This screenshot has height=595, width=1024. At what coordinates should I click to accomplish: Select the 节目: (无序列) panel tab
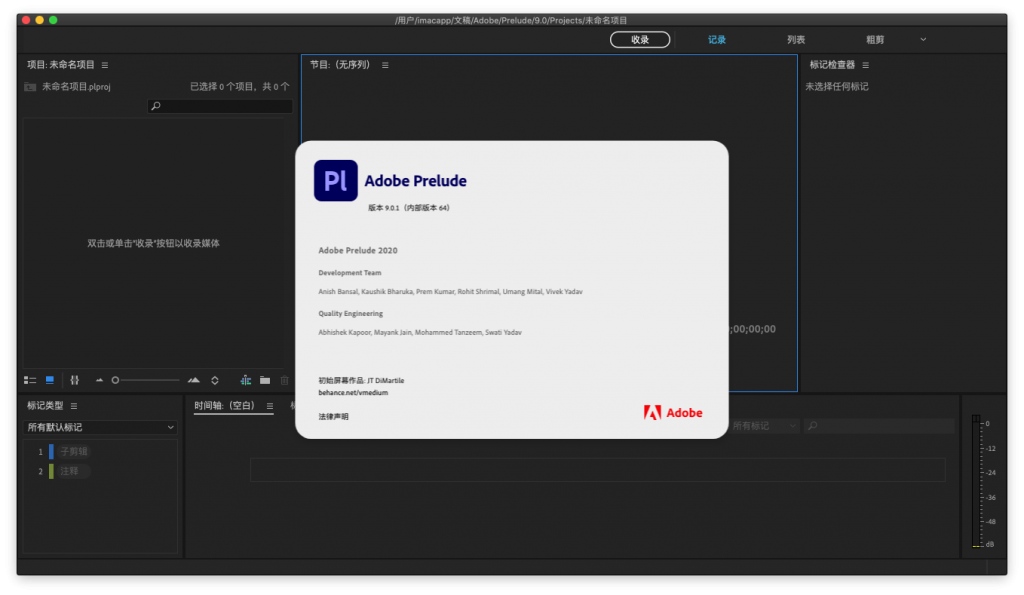pyautogui.click(x=340, y=65)
